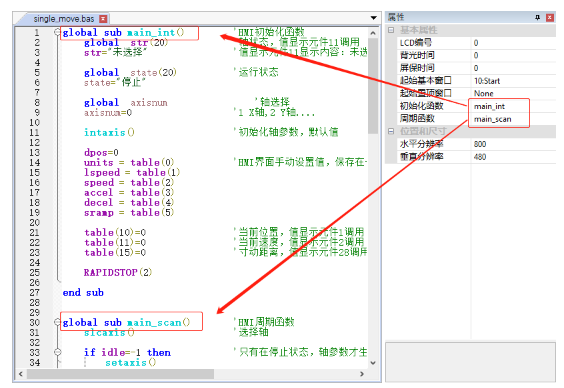This screenshot has width=564, height=388.
Task: Click the 'global state(20)' code line
Action: 130,73
